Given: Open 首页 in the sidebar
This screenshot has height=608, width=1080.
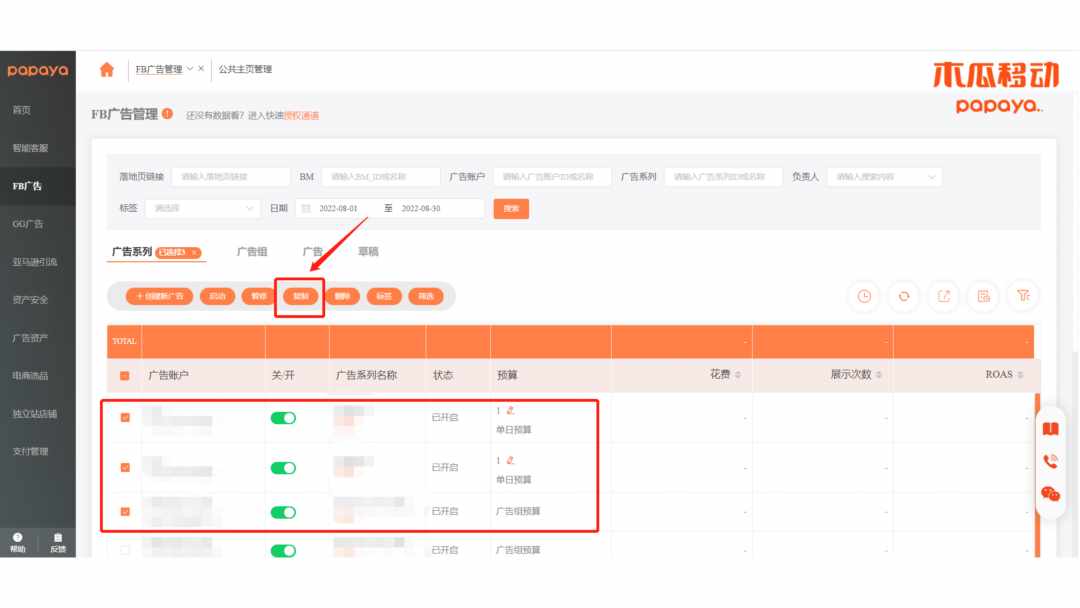Looking at the screenshot, I should coord(22,110).
